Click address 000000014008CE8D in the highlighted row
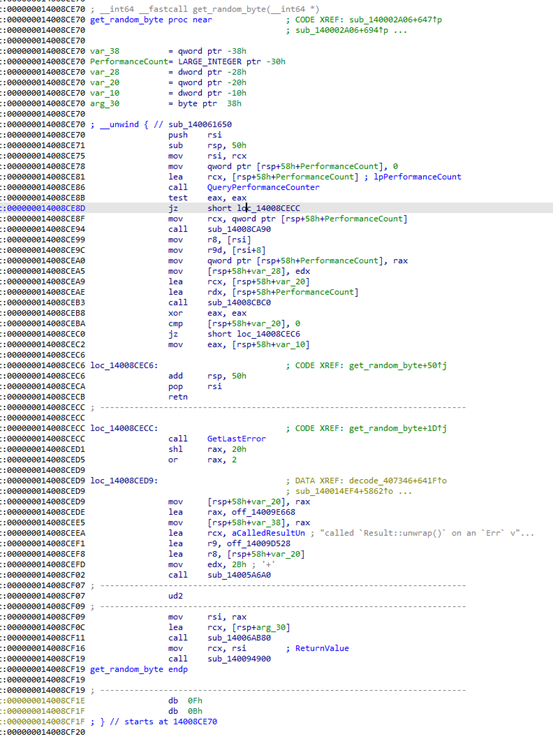The image size is (554, 740). (46, 208)
